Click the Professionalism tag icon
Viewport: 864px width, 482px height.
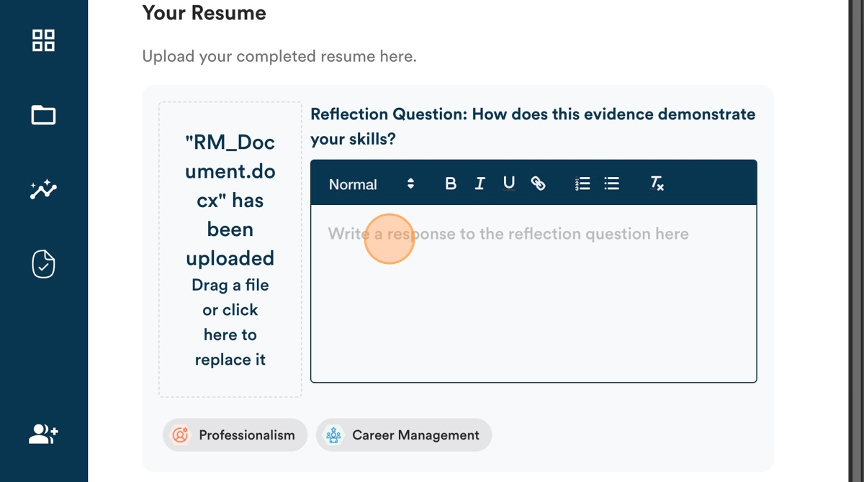[x=180, y=435]
